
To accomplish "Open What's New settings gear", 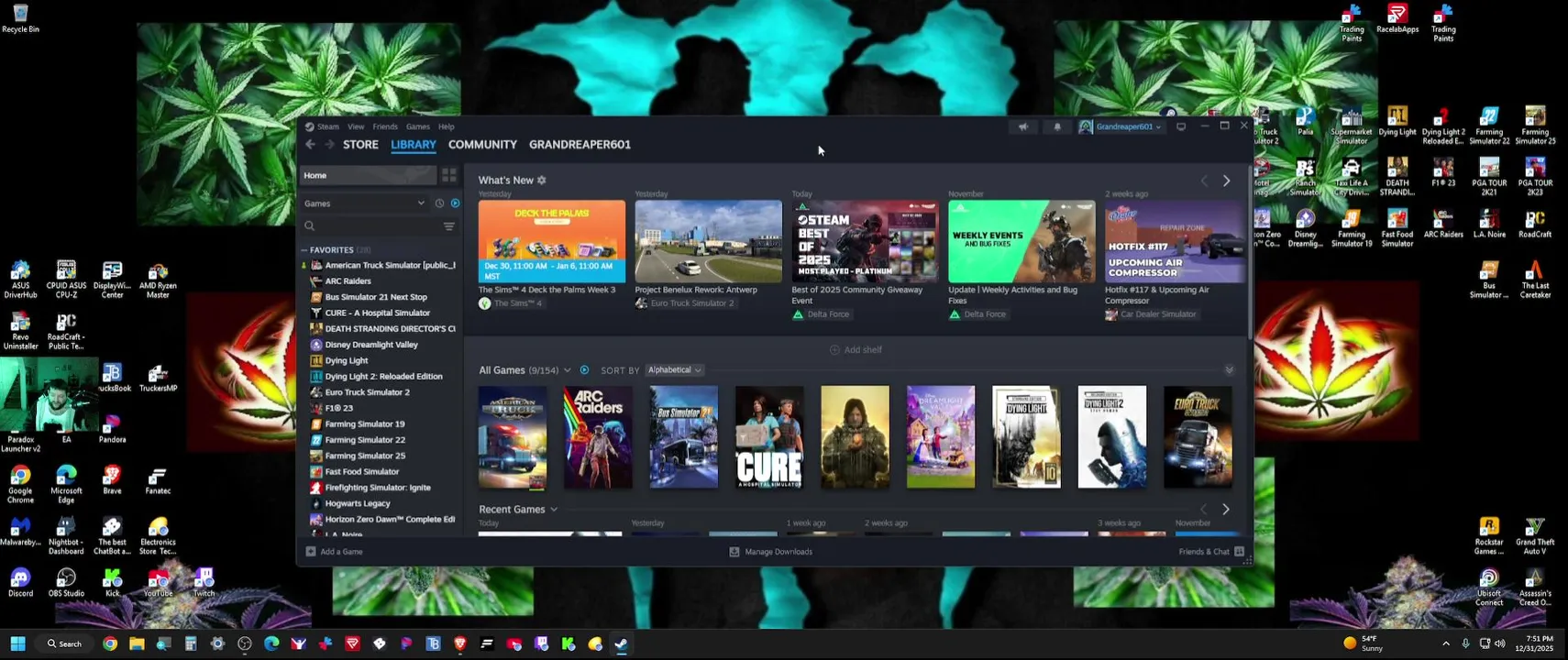I will coord(542,181).
